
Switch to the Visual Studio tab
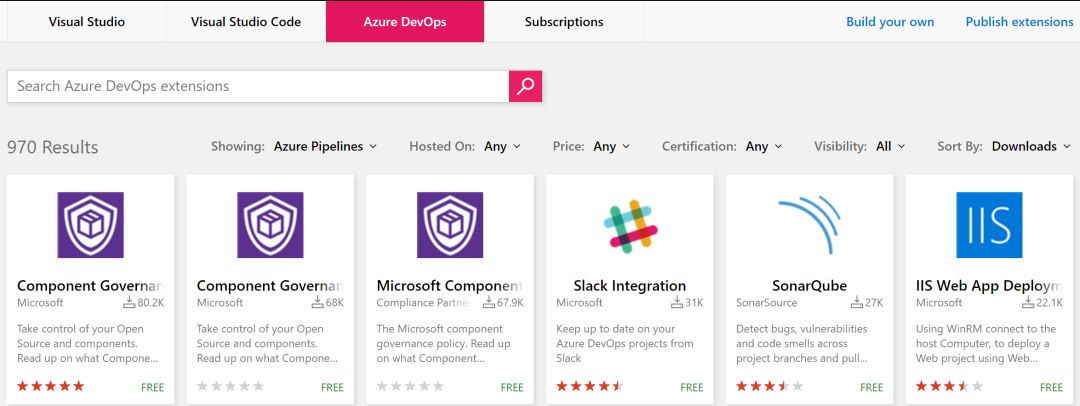pos(87,21)
